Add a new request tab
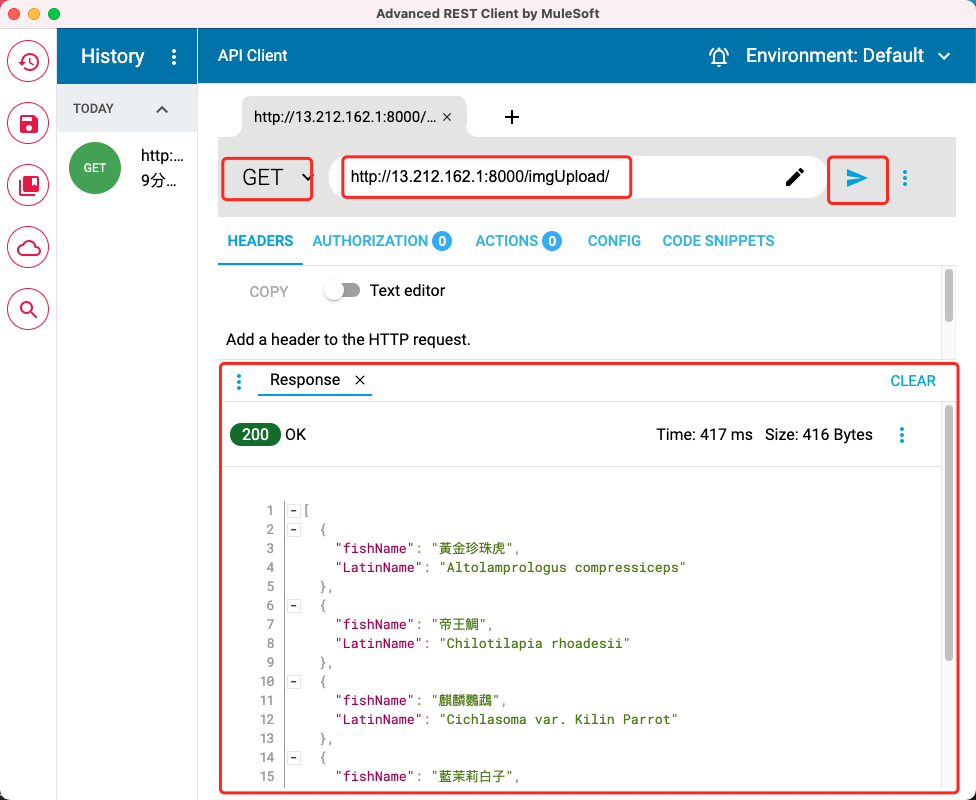The height and width of the screenshot is (800, 976). 512,117
